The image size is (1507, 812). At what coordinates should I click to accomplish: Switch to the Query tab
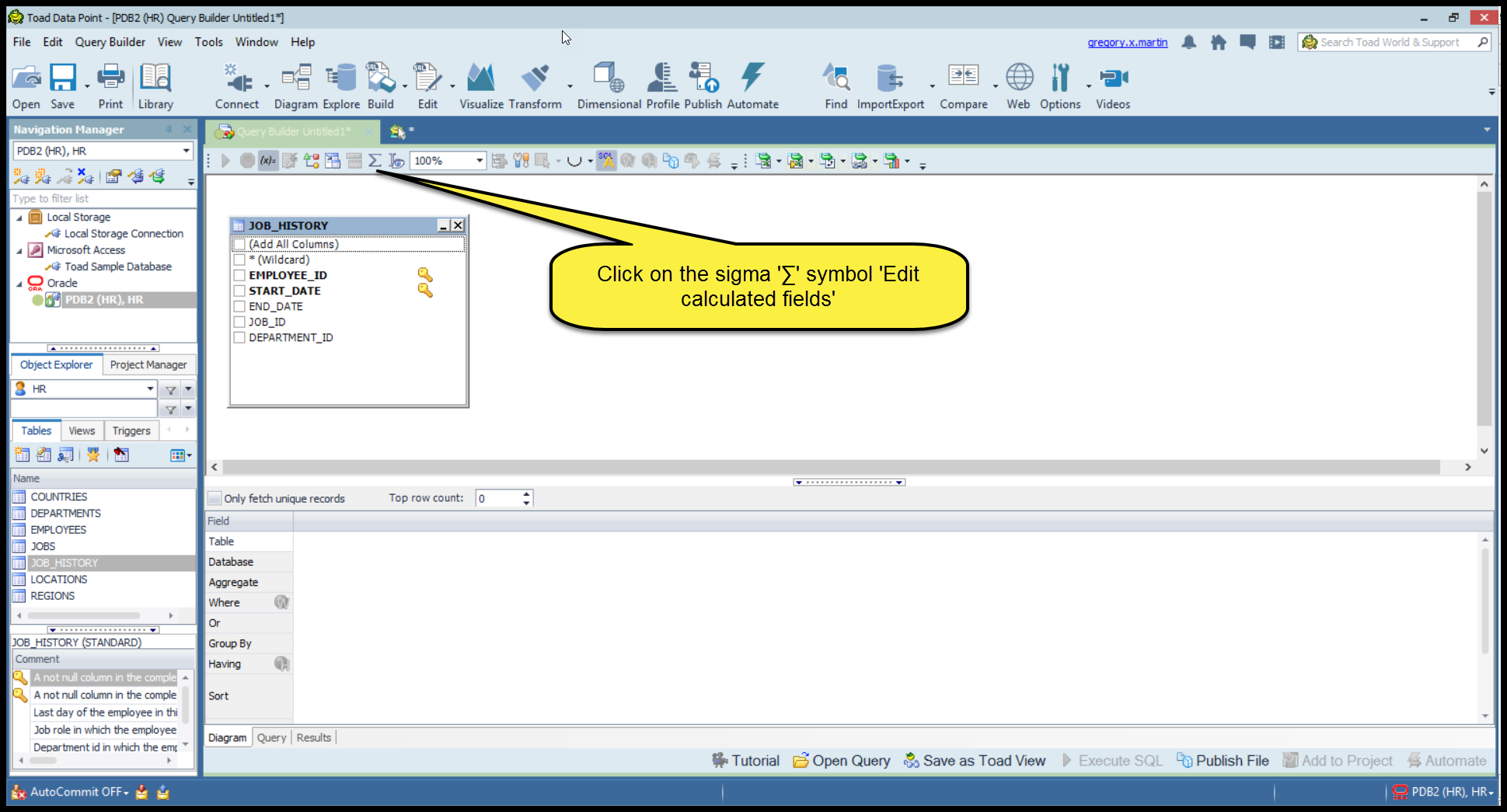(271, 737)
